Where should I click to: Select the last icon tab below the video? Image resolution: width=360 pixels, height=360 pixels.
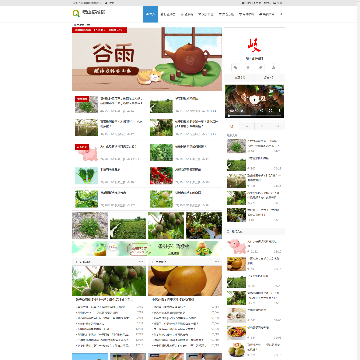[x=277, y=126]
